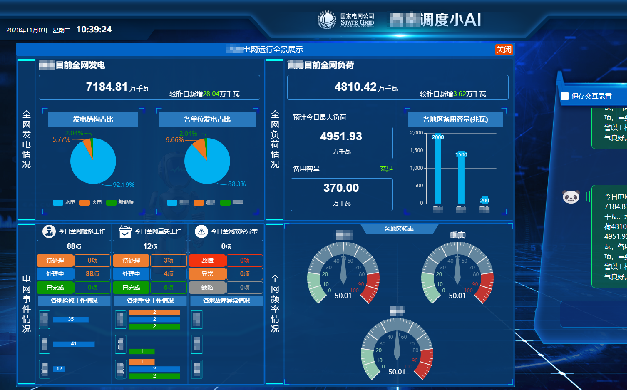Select the reserve capacity bar chart header
The width and height of the screenshot is (627, 390).
[x=455, y=119]
